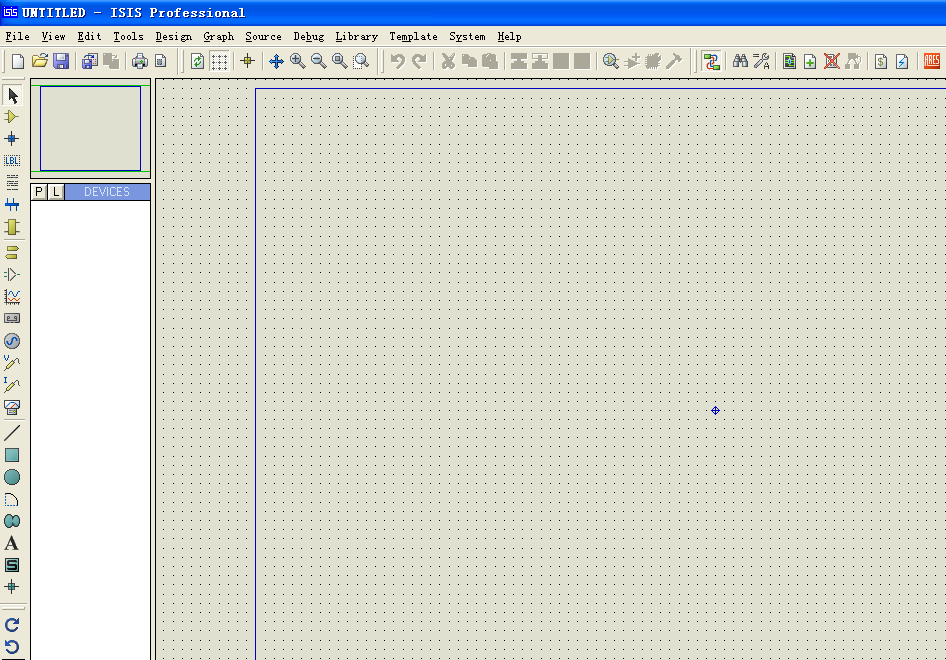This screenshot has width=946, height=660.
Task: Click the pan/center view icon
Action: coord(276,61)
